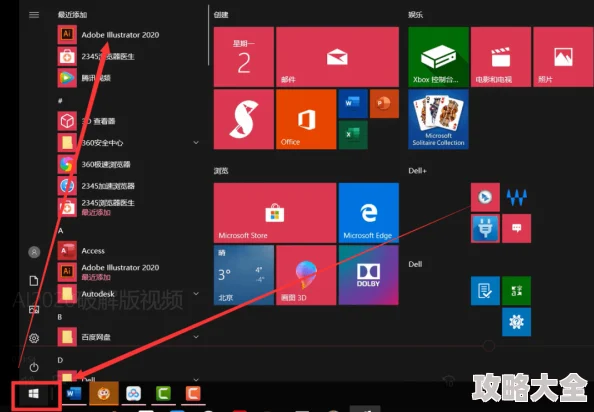Open the circular arrow tile in Dell+
The height and width of the screenshot is (412, 594).
point(485,197)
